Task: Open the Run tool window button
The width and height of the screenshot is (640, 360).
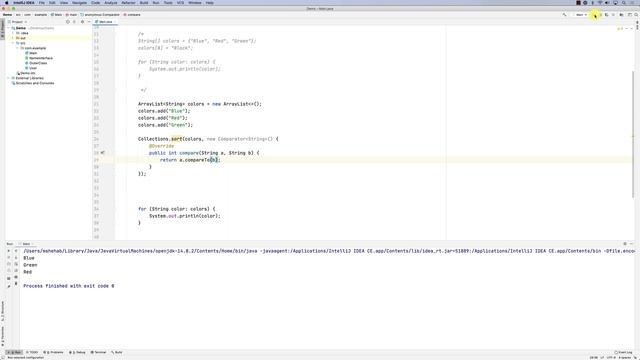Action: click(x=14, y=352)
